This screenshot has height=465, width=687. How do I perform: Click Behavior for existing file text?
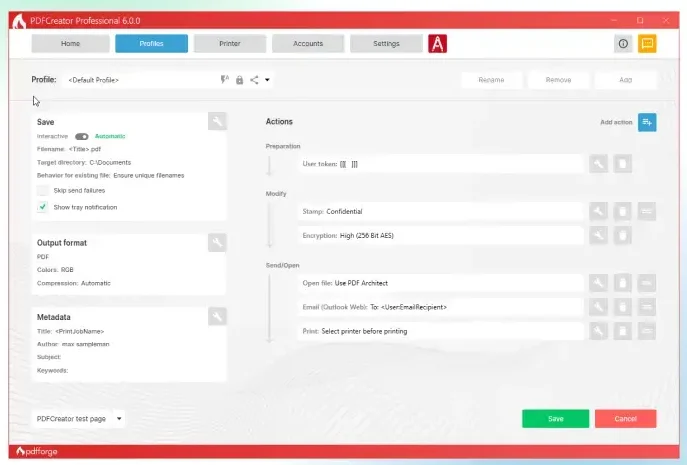coord(110,175)
